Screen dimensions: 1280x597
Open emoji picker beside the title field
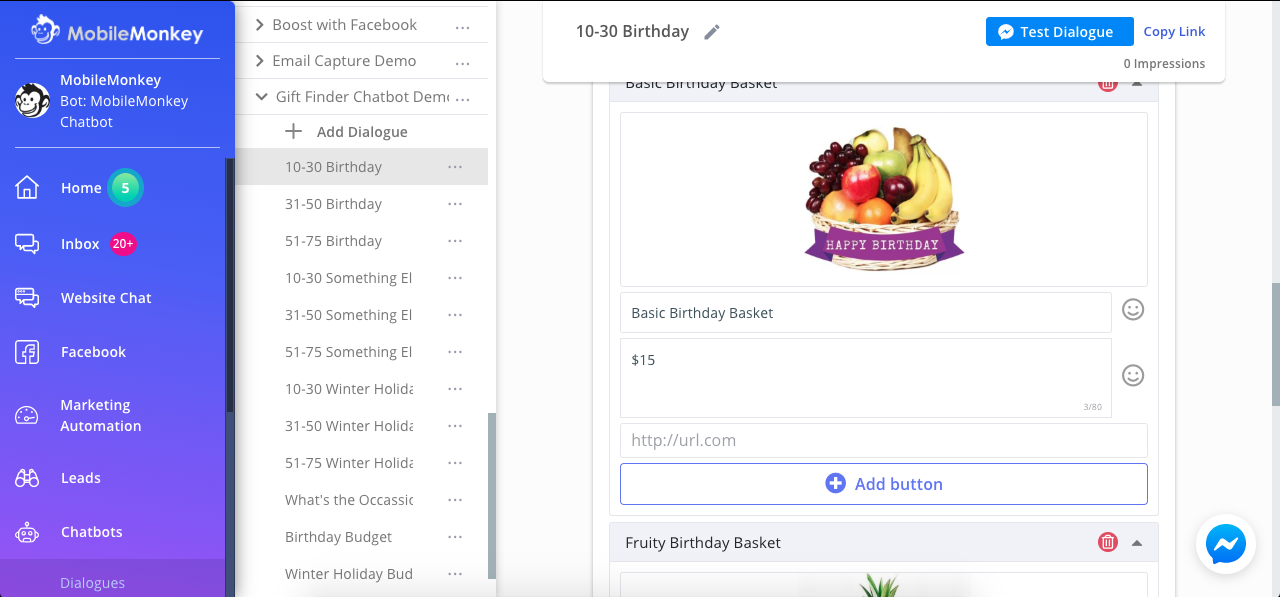[1132, 309]
